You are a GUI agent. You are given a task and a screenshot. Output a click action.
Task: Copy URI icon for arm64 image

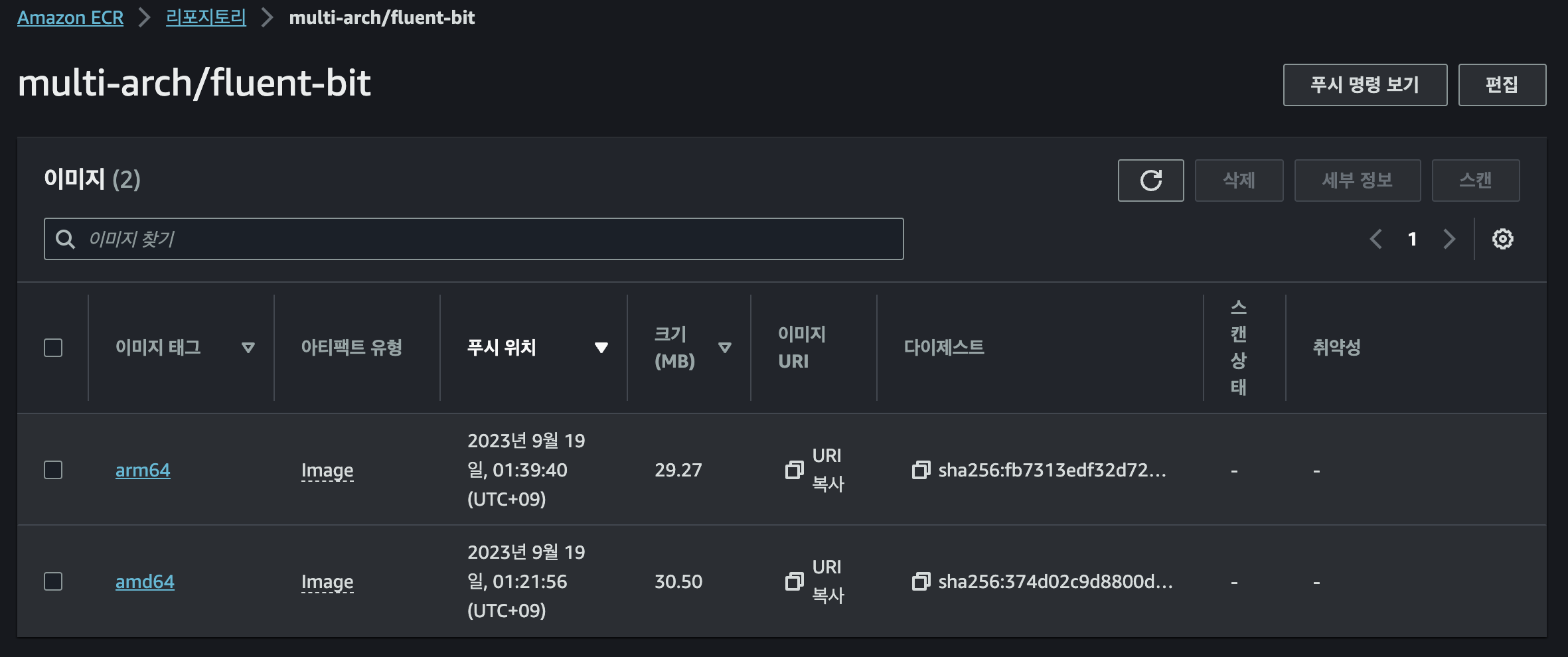click(794, 470)
